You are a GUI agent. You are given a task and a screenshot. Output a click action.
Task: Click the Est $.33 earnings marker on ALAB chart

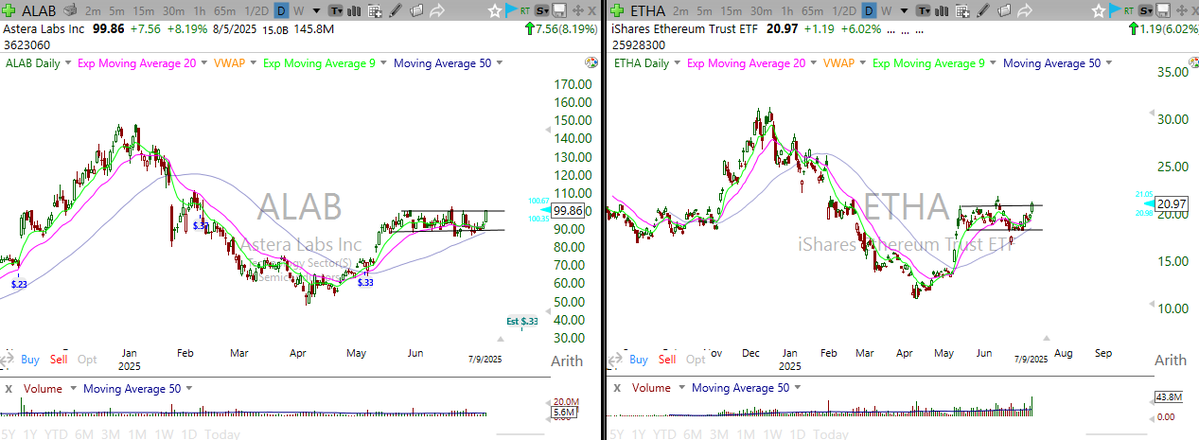[522, 321]
